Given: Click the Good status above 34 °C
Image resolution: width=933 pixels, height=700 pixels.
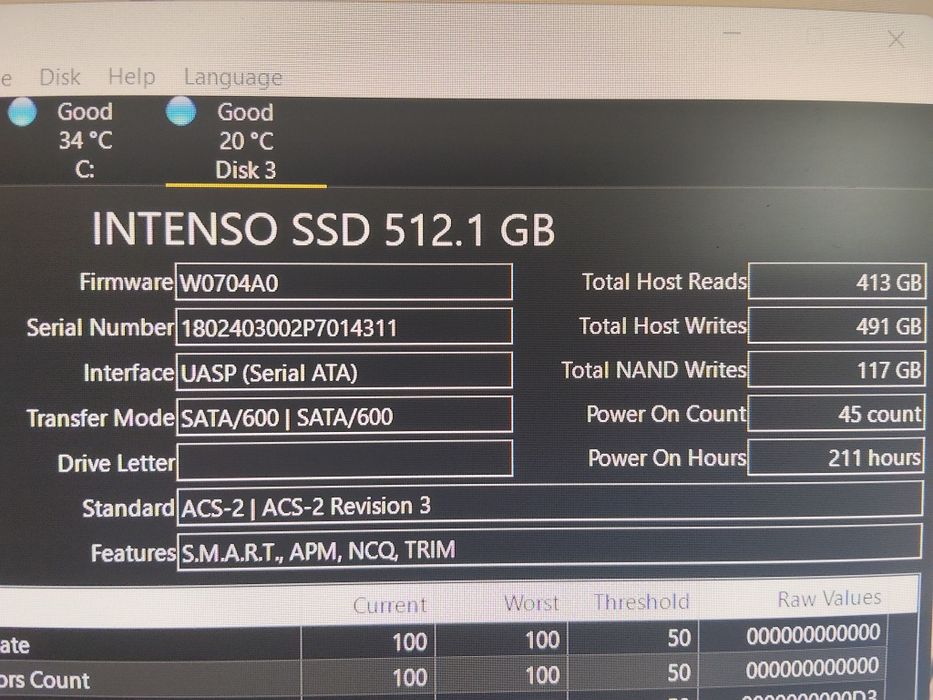Looking at the screenshot, I should [x=85, y=111].
